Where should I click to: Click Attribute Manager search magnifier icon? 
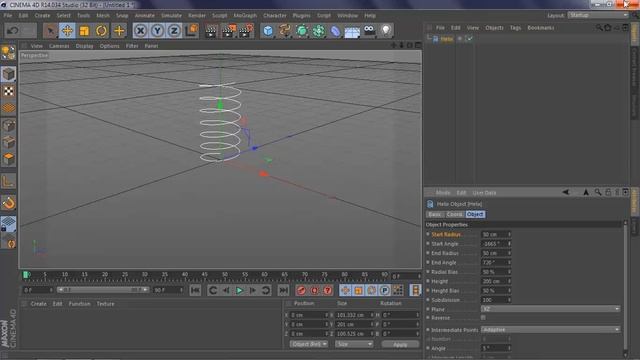[x=598, y=192]
